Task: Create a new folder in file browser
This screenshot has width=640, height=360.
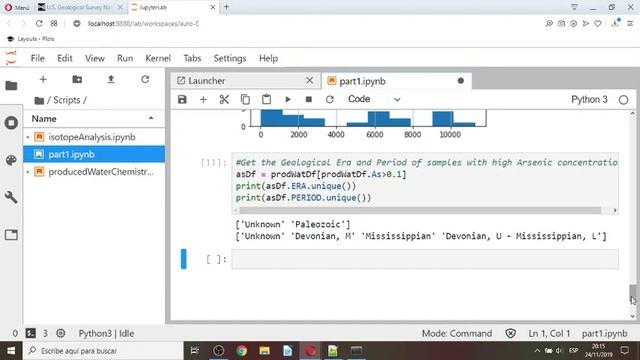Action: point(77,79)
